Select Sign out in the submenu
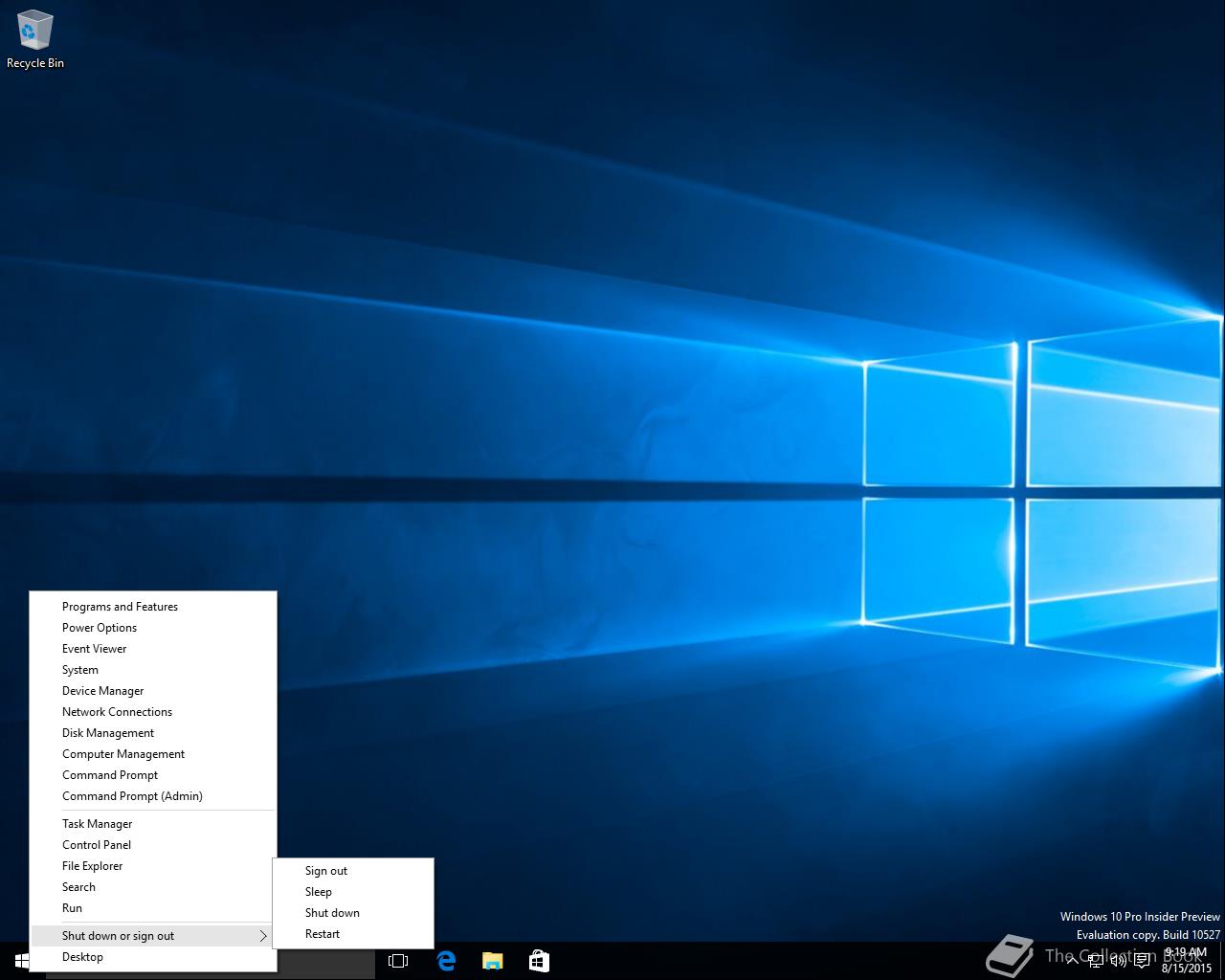The image size is (1225, 980). (x=353, y=871)
